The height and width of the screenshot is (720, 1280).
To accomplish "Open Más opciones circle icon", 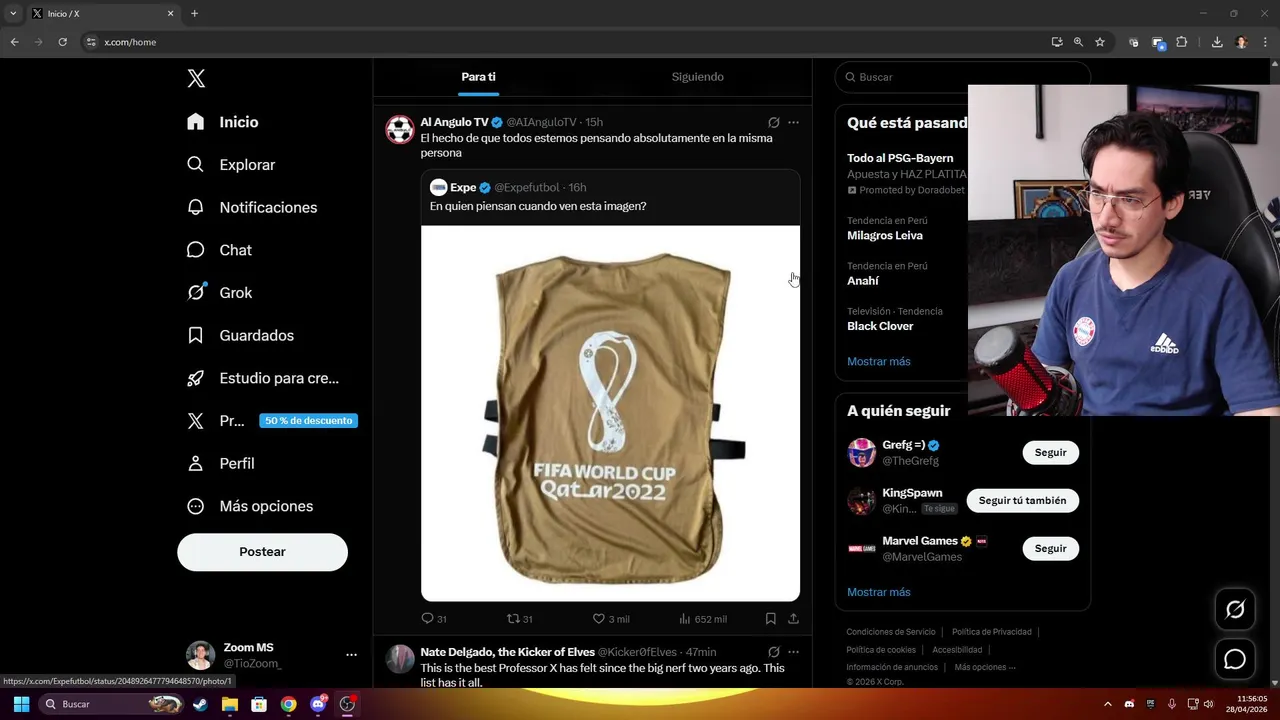I will (196, 506).
